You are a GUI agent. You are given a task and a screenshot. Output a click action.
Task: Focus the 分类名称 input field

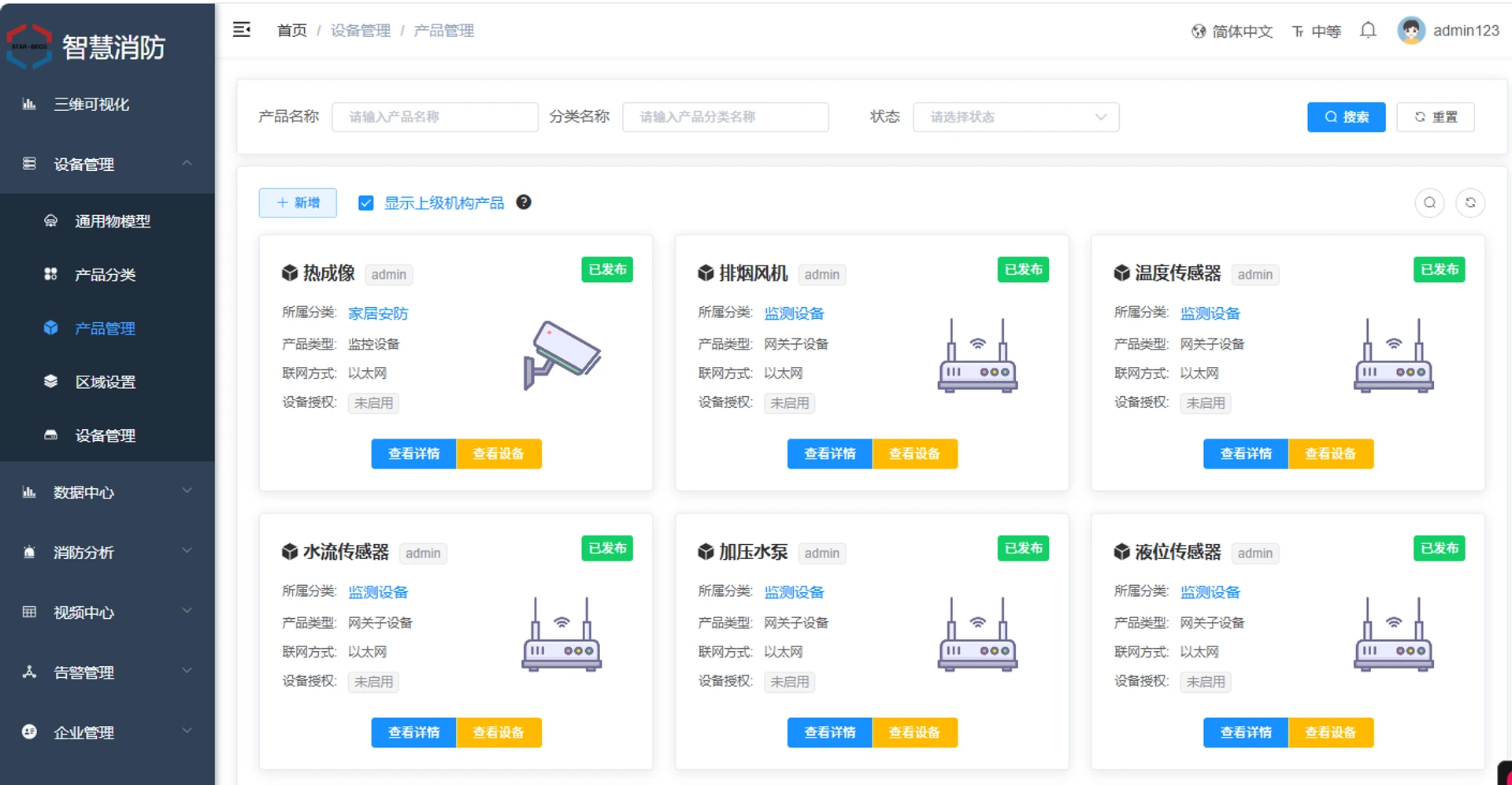pos(725,117)
